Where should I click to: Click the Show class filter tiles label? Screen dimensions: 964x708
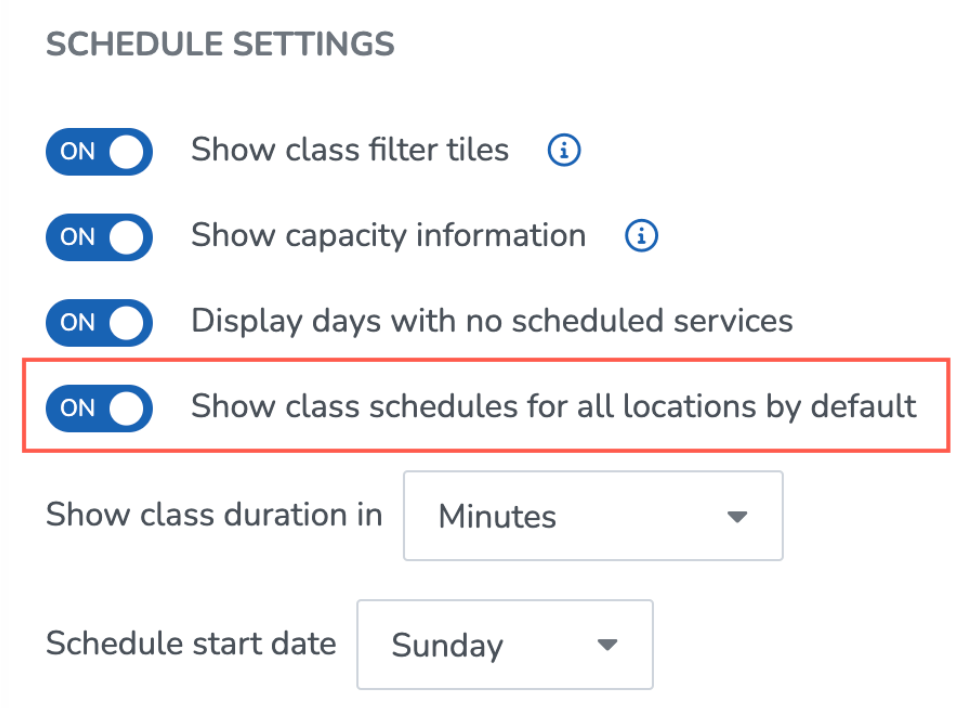[x=350, y=150]
